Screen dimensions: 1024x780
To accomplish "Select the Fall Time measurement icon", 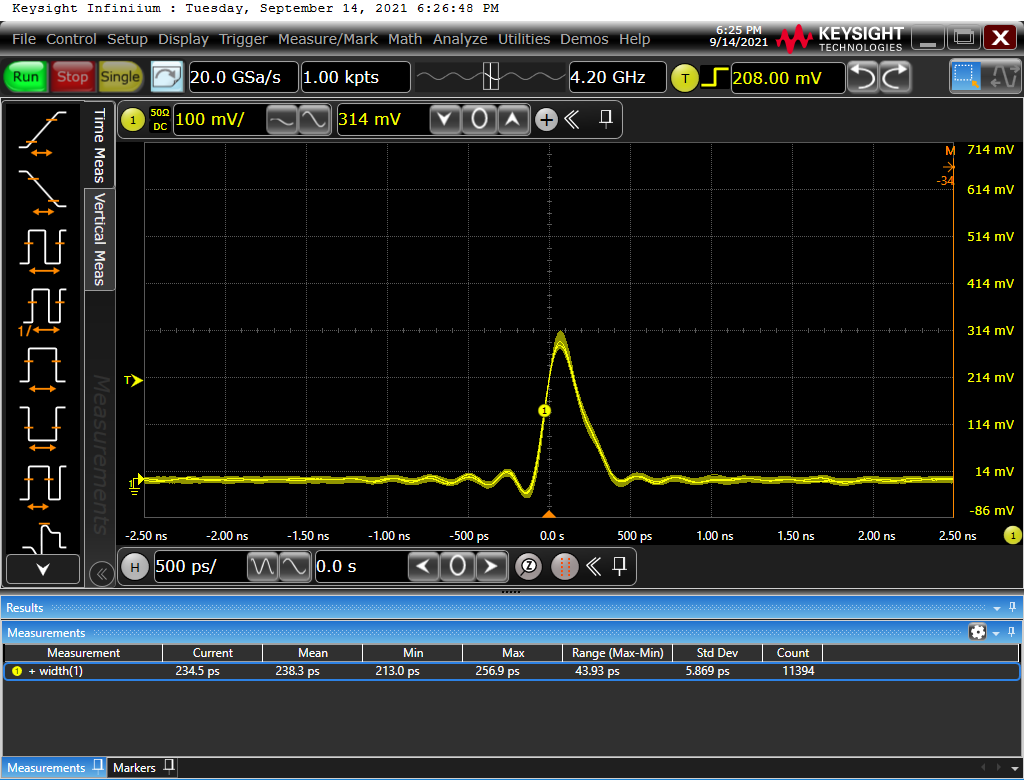I will pos(42,189).
